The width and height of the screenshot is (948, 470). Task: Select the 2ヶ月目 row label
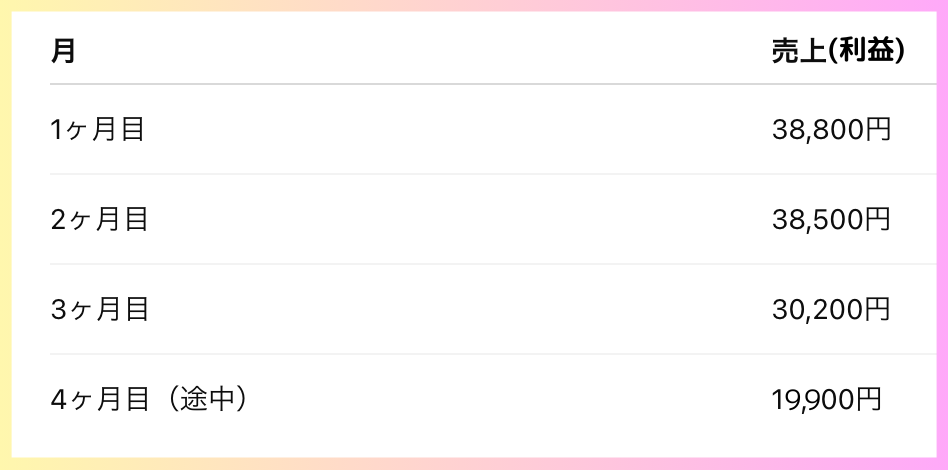pos(99,220)
